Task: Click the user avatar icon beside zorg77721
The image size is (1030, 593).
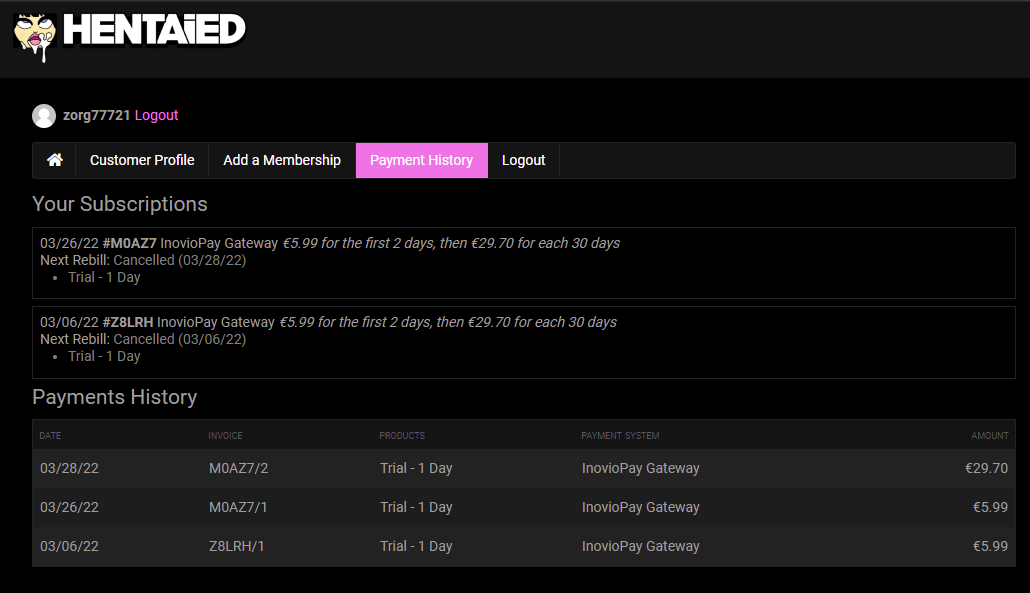Action: pos(44,116)
